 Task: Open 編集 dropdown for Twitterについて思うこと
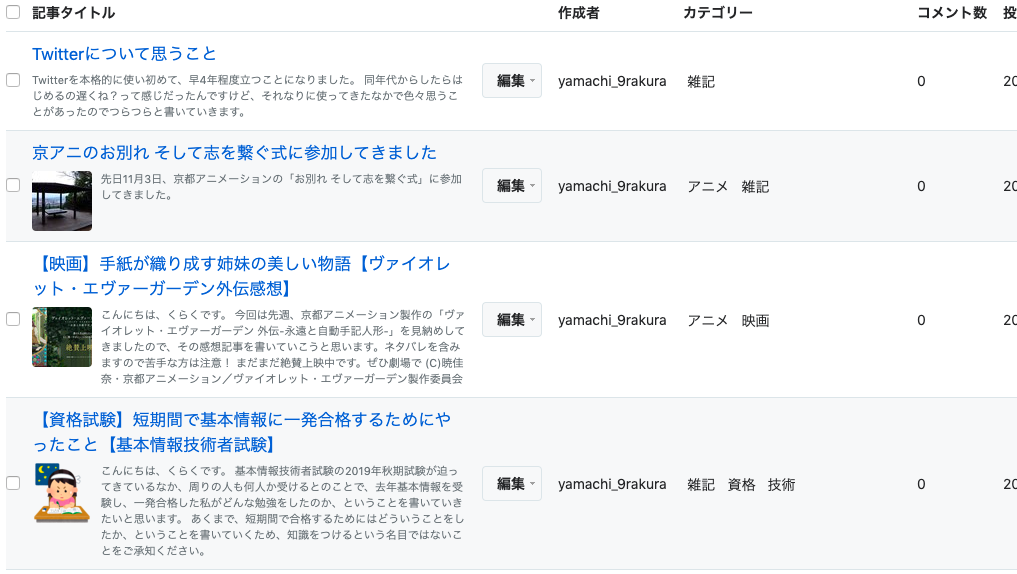pyautogui.click(x=512, y=81)
